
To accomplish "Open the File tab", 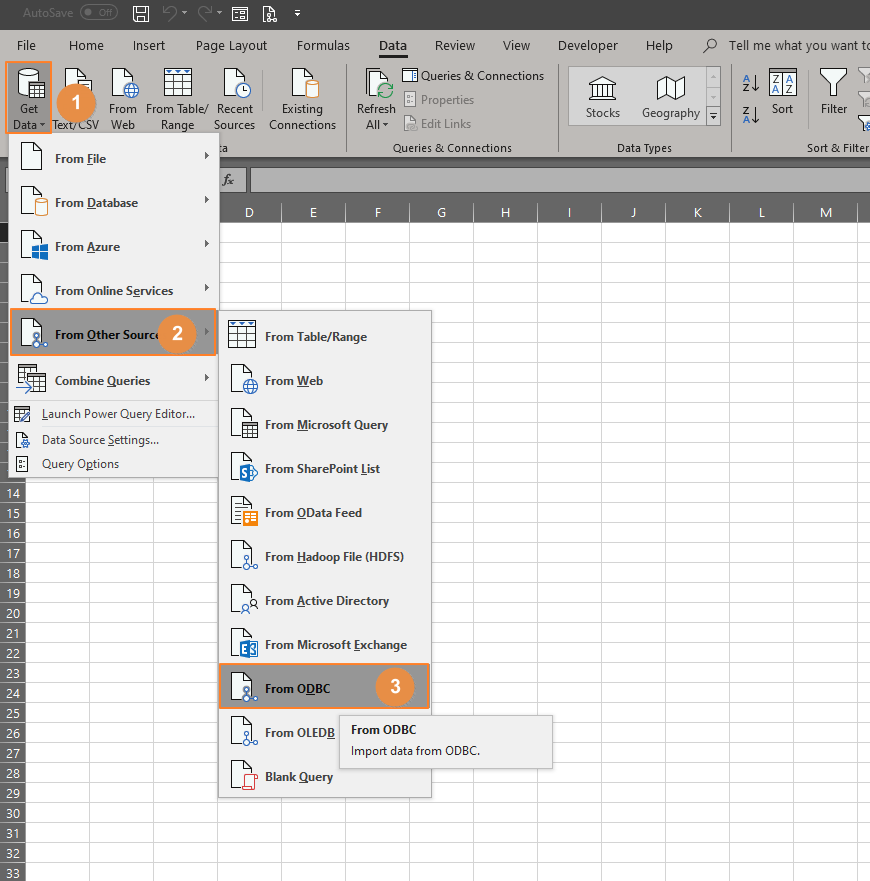I will click(26, 46).
